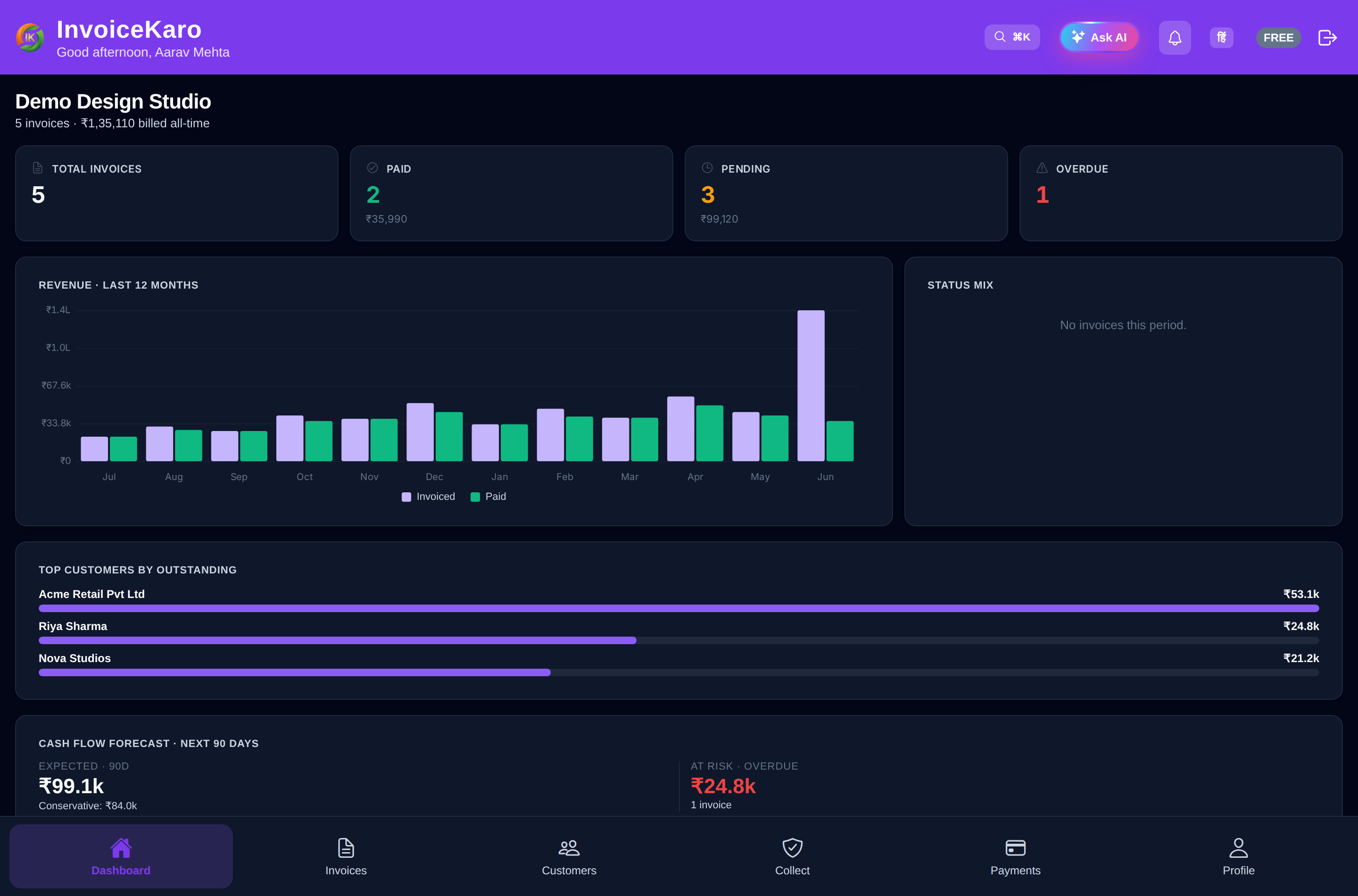This screenshot has width=1358, height=896.
Task: Open search with the ⌘K button
Action: click(1012, 37)
